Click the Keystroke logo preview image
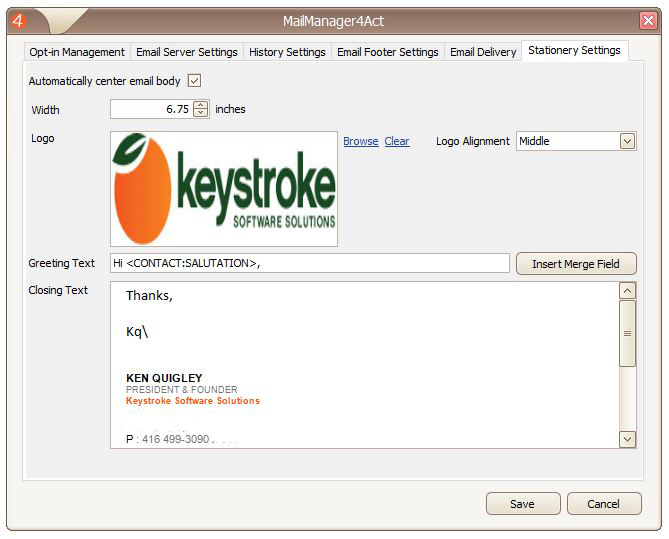Image resolution: width=669 pixels, height=539 pixels. point(224,189)
